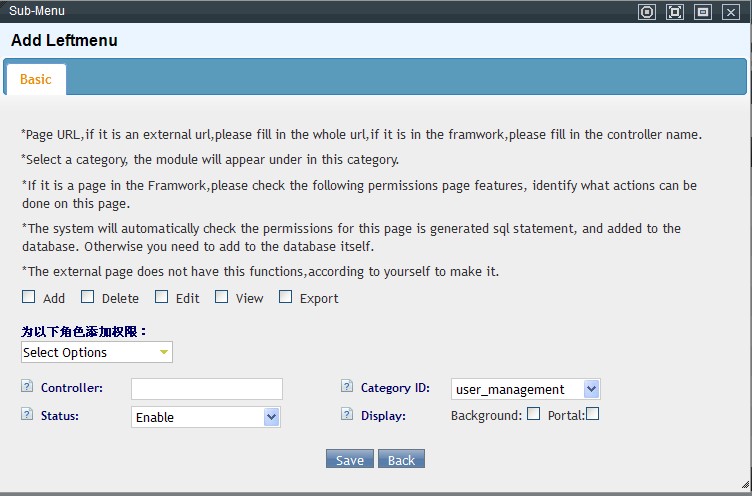Enable the Add permission checkbox
This screenshot has width=752, height=496.
click(29, 297)
